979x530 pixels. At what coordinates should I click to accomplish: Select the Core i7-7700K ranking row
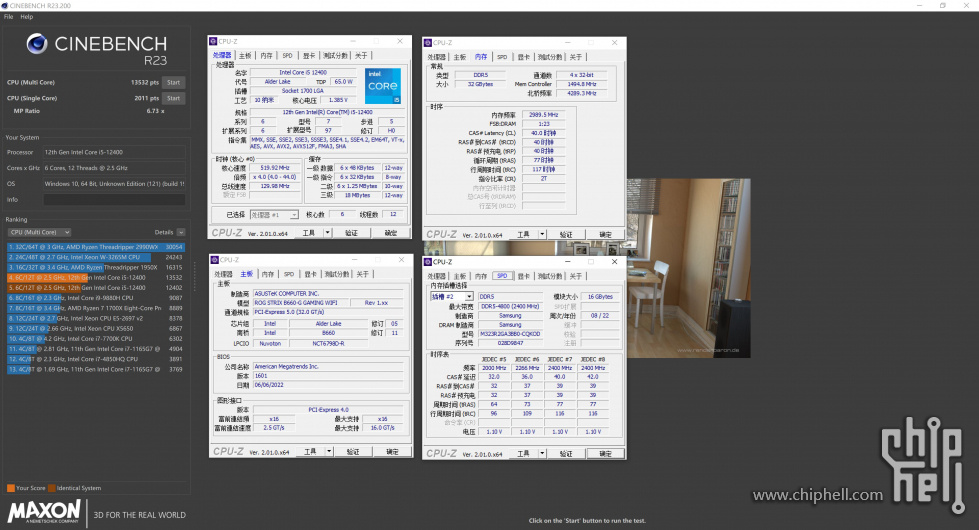96,339
